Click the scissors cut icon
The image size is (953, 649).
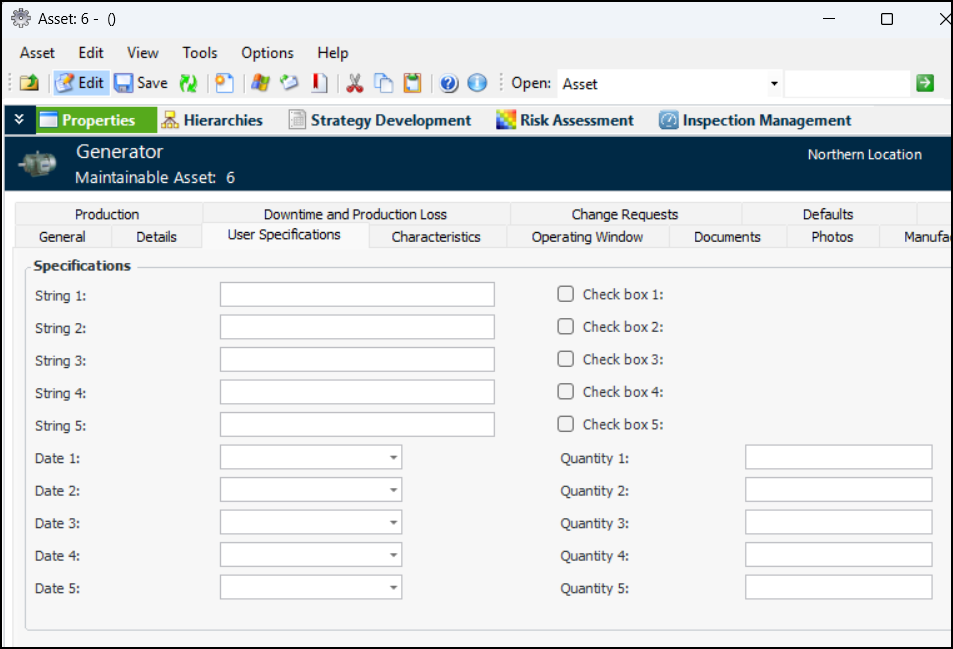(x=354, y=84)
